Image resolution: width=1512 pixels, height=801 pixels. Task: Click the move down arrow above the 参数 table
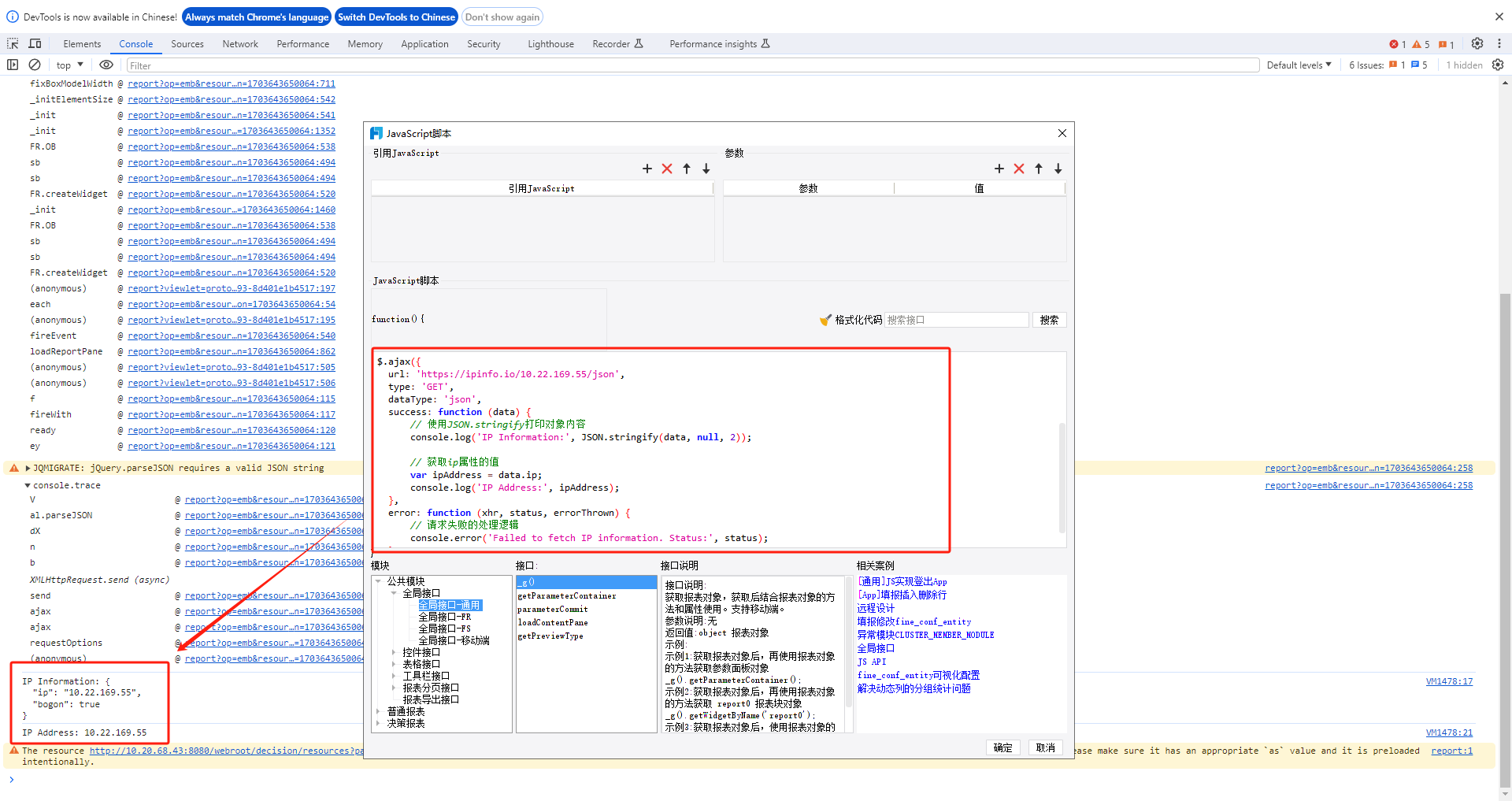tap(1058, 169)
